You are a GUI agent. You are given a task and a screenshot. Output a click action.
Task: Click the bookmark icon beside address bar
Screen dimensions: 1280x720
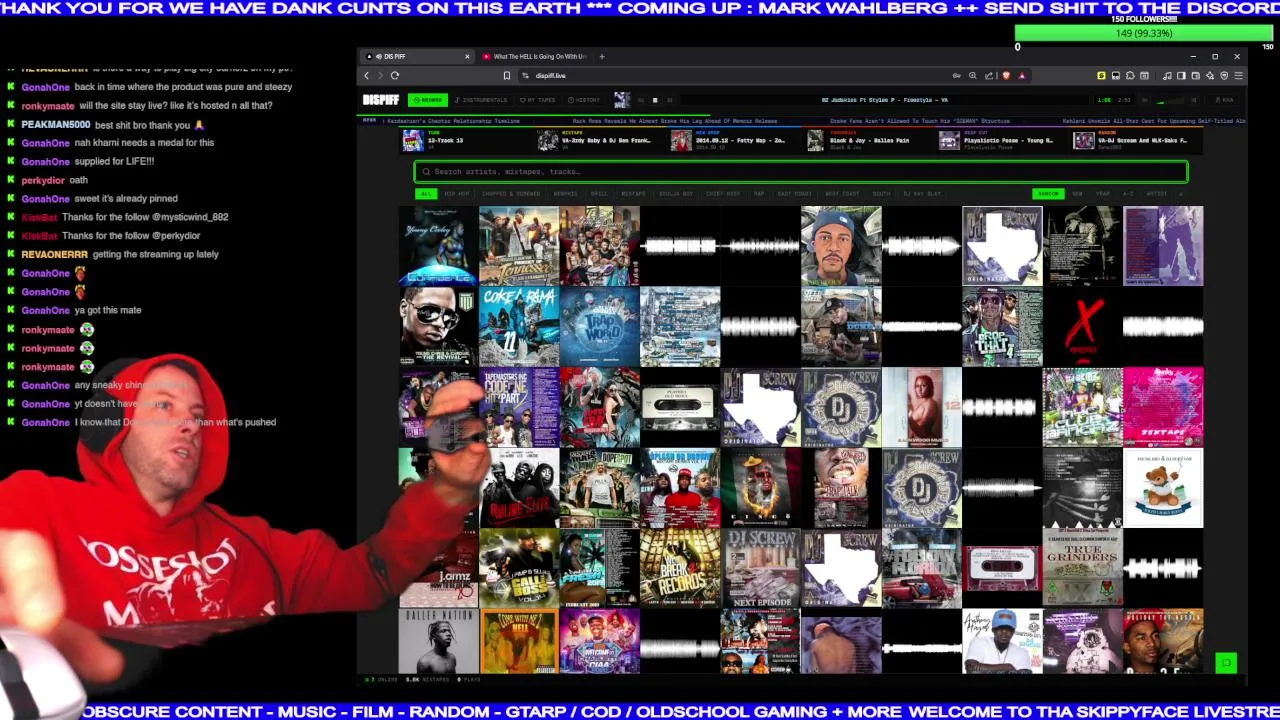507,76
